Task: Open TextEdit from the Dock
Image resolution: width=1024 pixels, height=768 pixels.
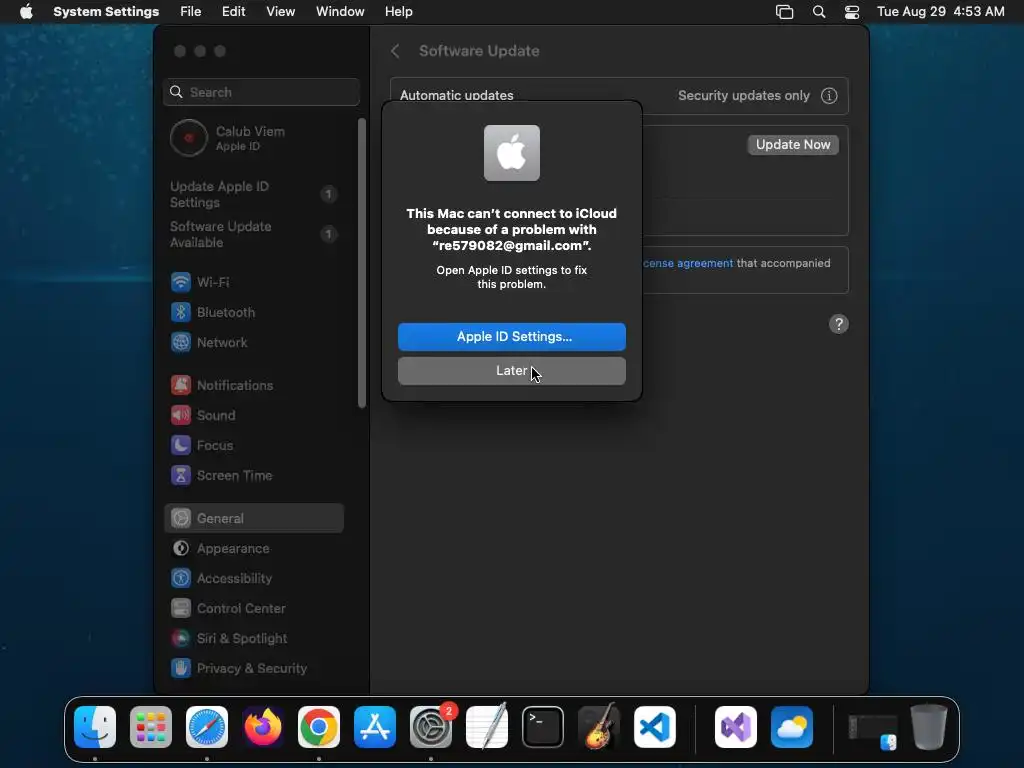Action: (x=487, y=727)
